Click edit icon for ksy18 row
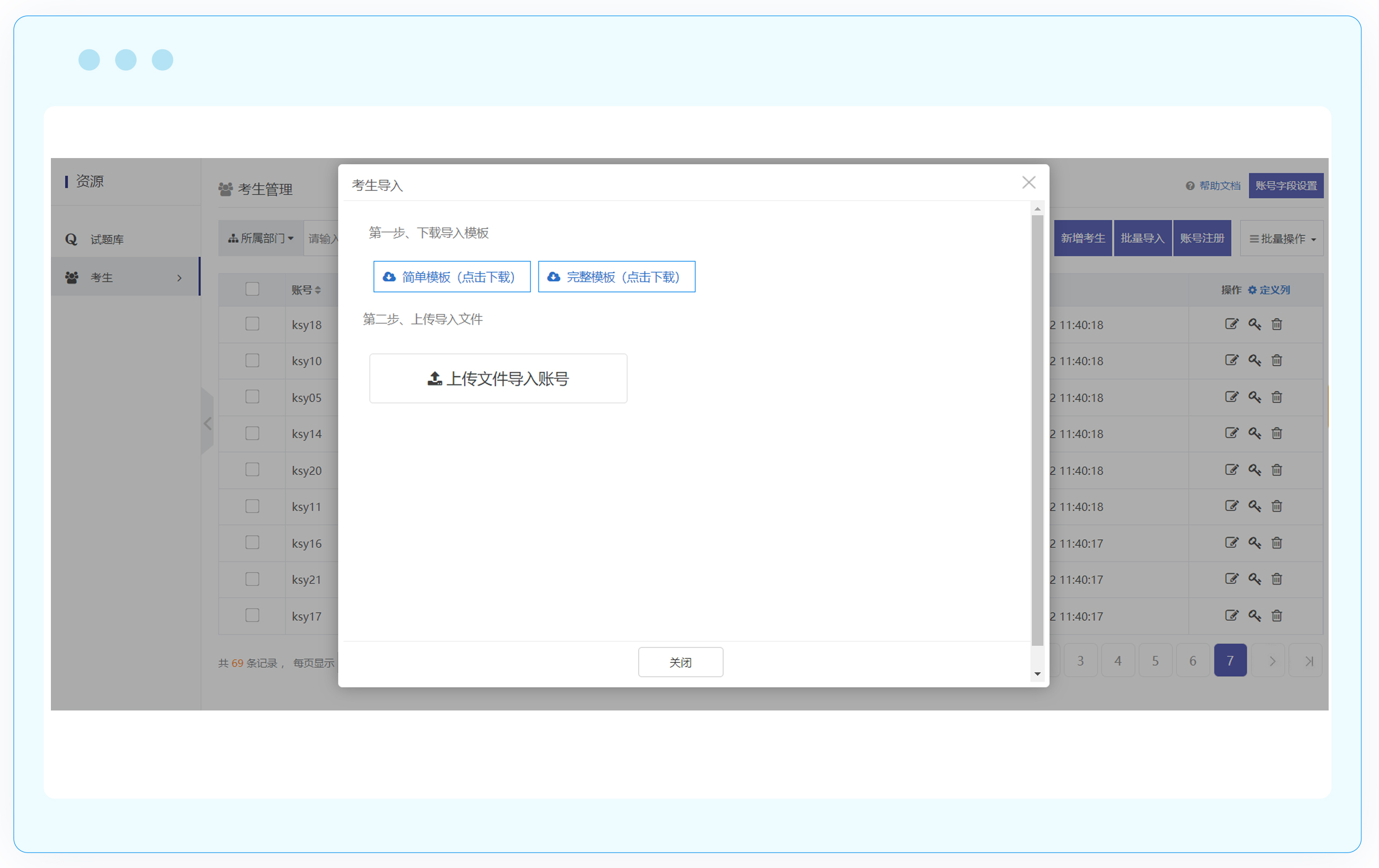The image size is (1379, 868). pos(1231,324)
